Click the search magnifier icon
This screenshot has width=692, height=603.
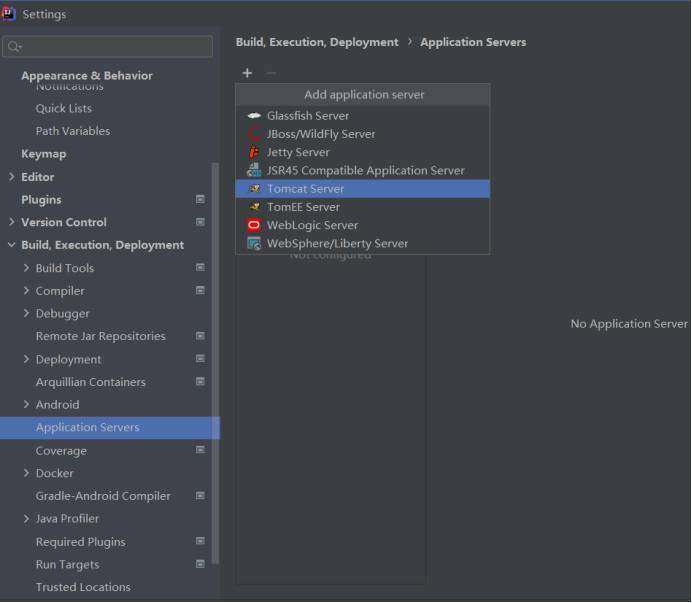[x=15, y=46]
